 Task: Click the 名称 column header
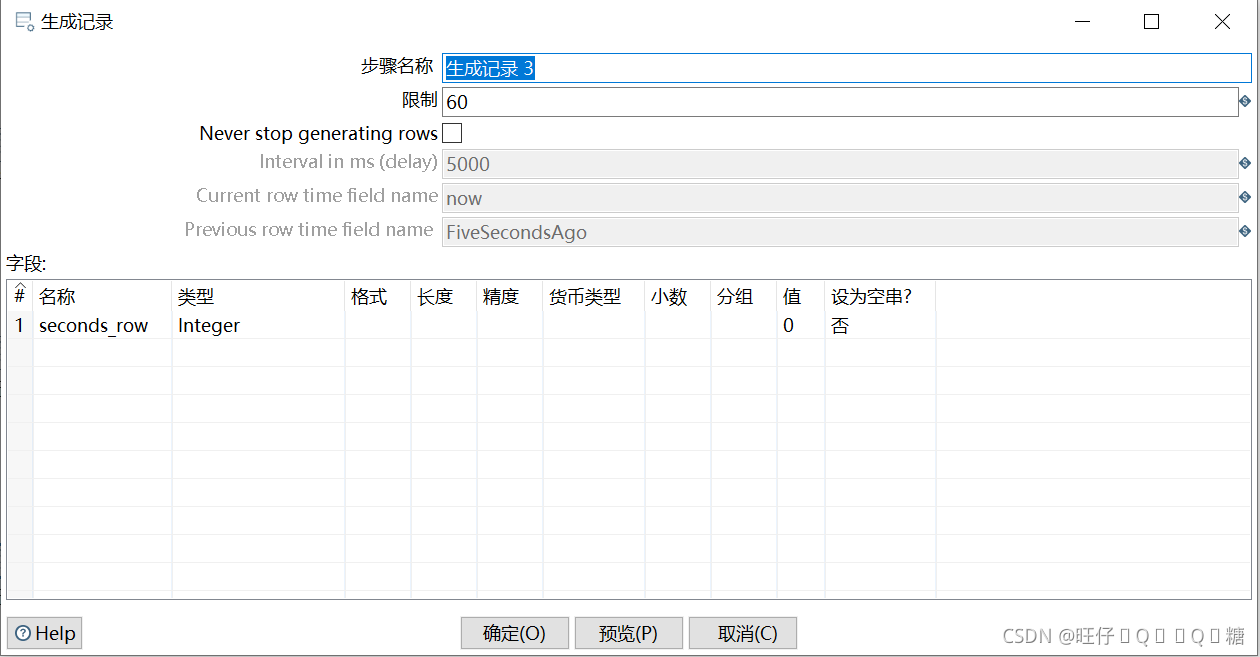point(103,297)
